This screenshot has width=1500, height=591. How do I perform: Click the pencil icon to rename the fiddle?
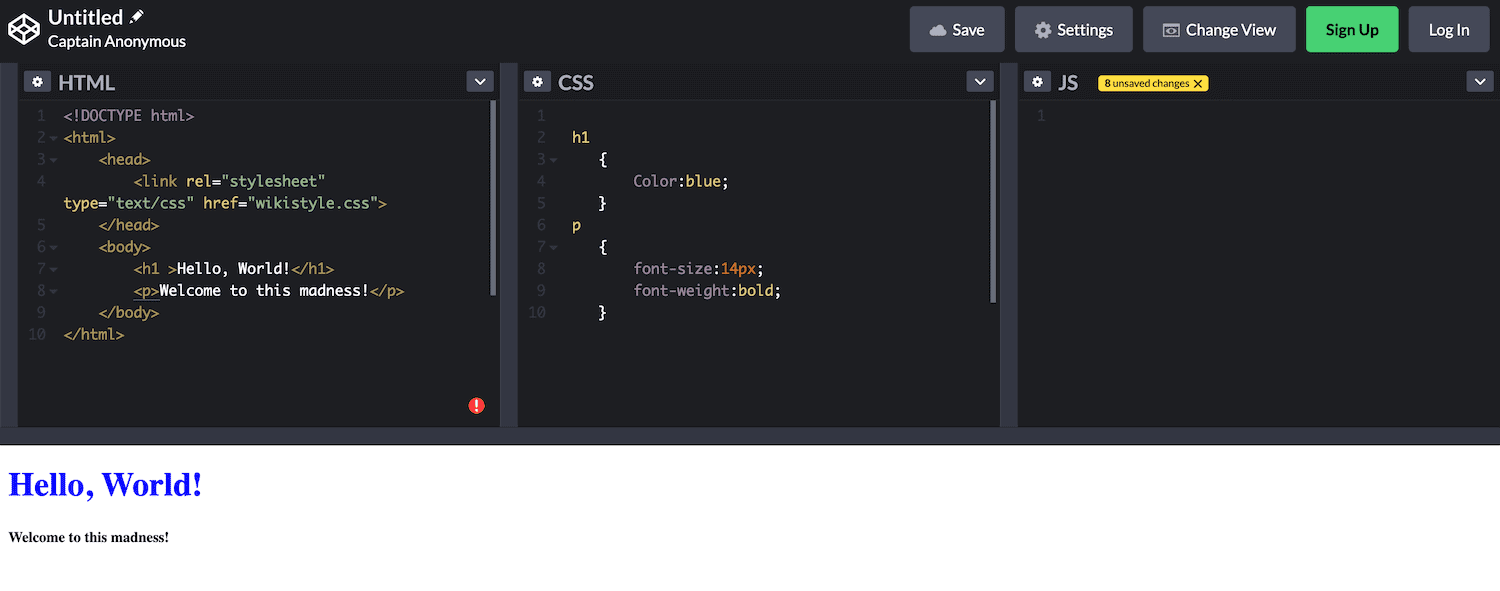coord(135,16)
